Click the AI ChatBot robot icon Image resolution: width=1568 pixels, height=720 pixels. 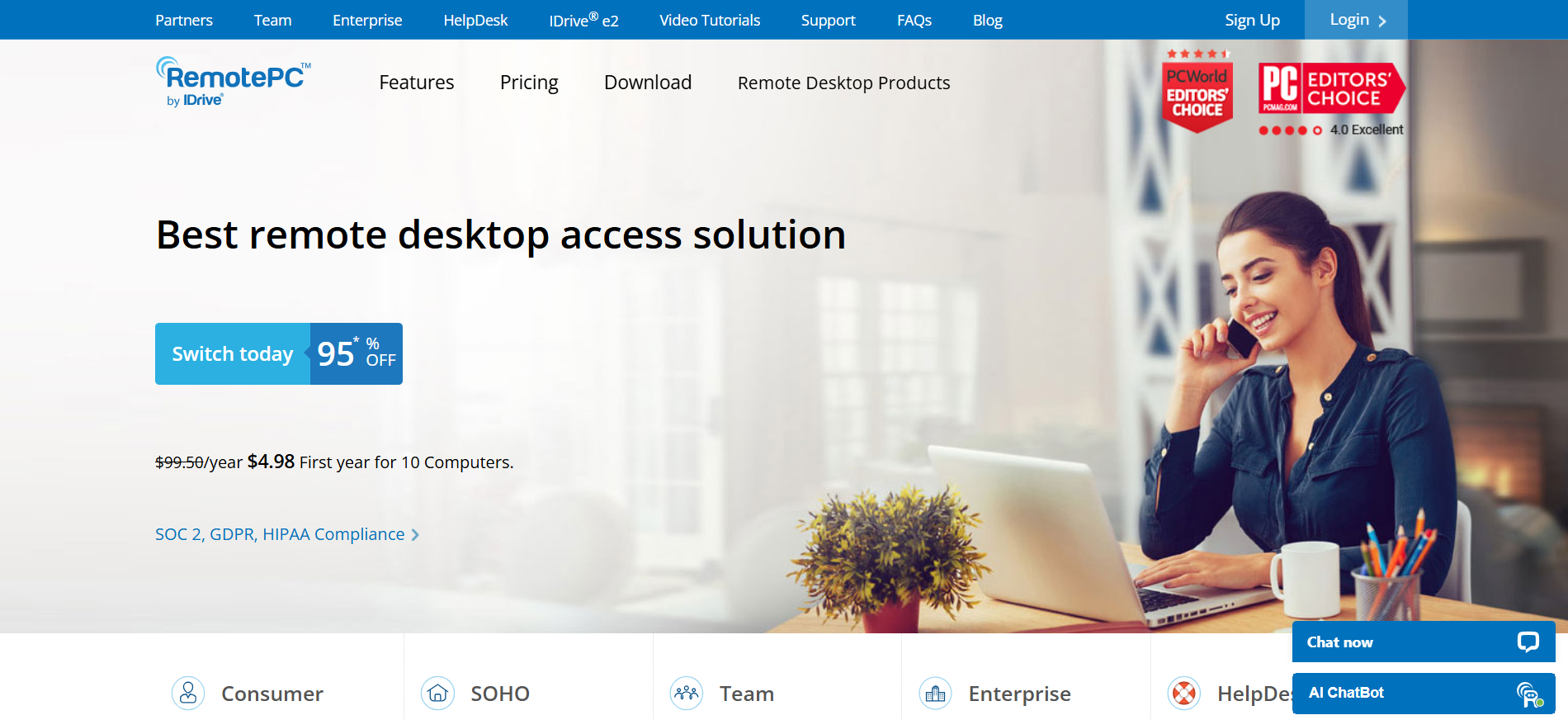coord(1530,694)
